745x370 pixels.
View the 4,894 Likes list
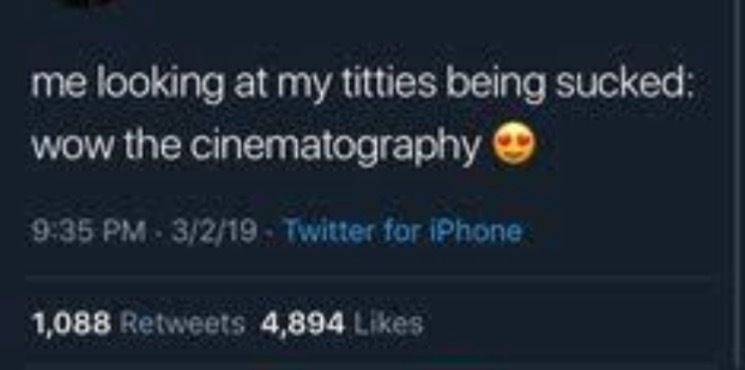coord(342,324)
